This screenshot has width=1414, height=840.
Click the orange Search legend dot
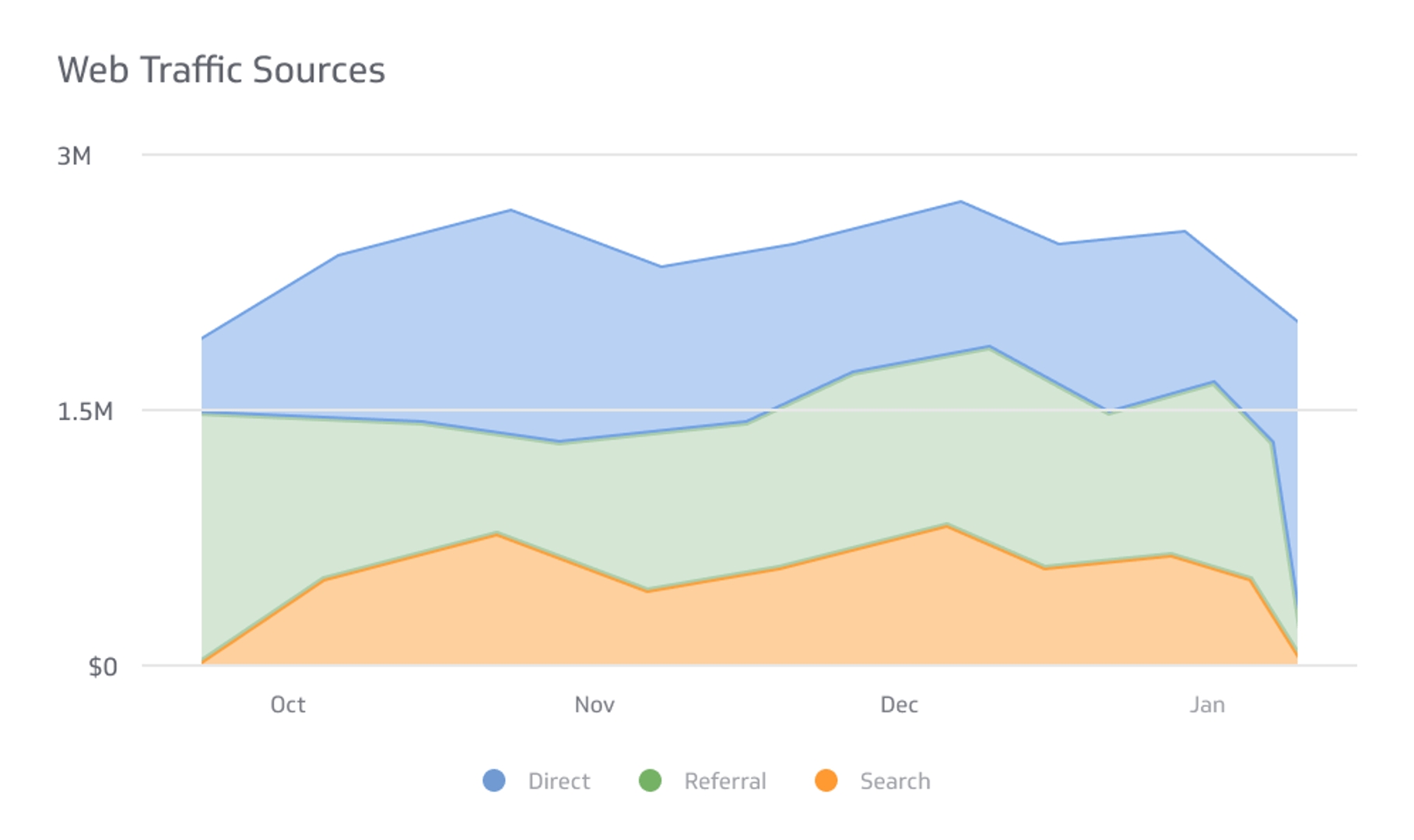(x=826, y=780)
